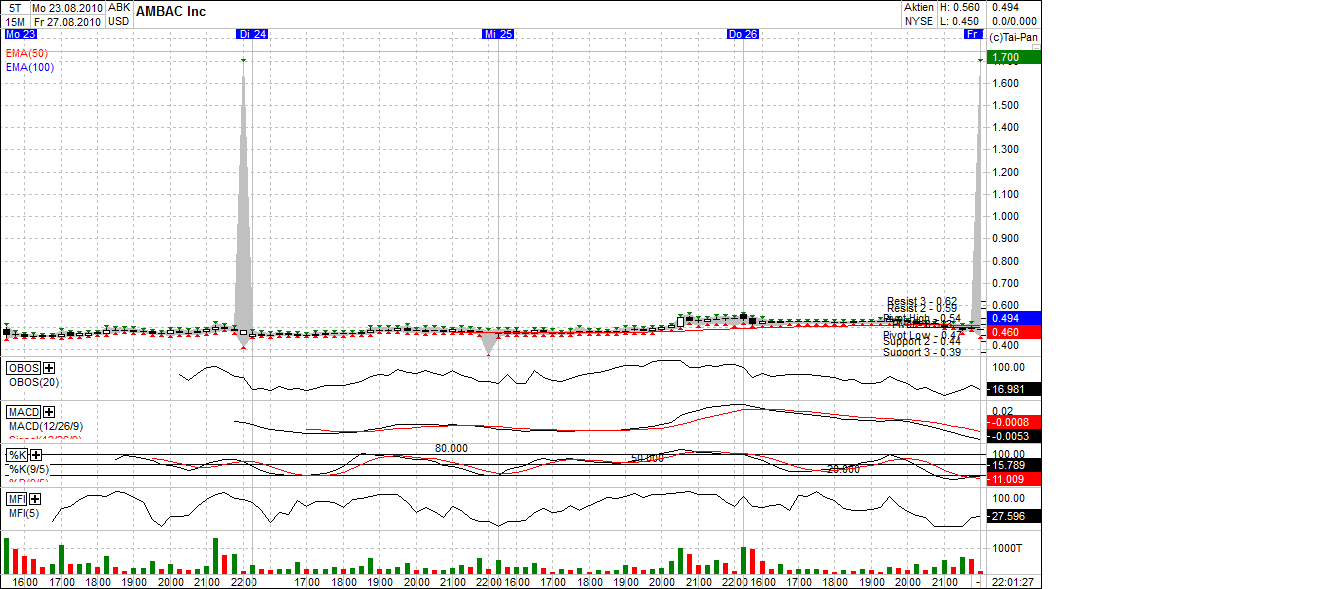Click the USD currency cell

119,20
